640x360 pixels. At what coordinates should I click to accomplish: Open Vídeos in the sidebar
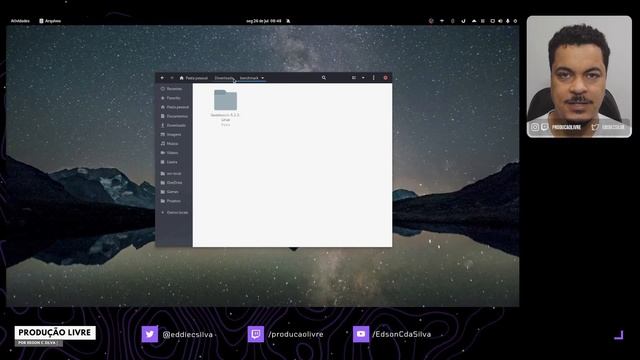point(170,153)
